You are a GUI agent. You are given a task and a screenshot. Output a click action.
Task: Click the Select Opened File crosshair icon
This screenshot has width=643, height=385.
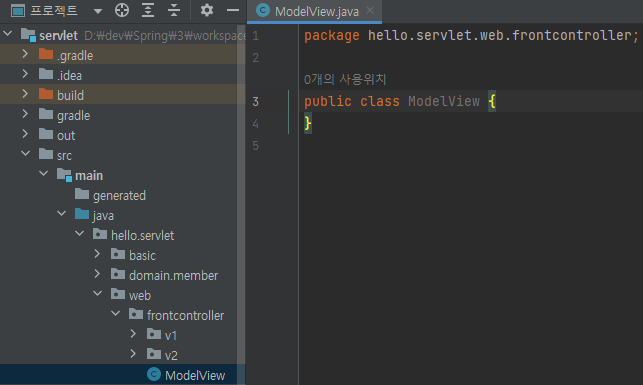pos(122,10)
